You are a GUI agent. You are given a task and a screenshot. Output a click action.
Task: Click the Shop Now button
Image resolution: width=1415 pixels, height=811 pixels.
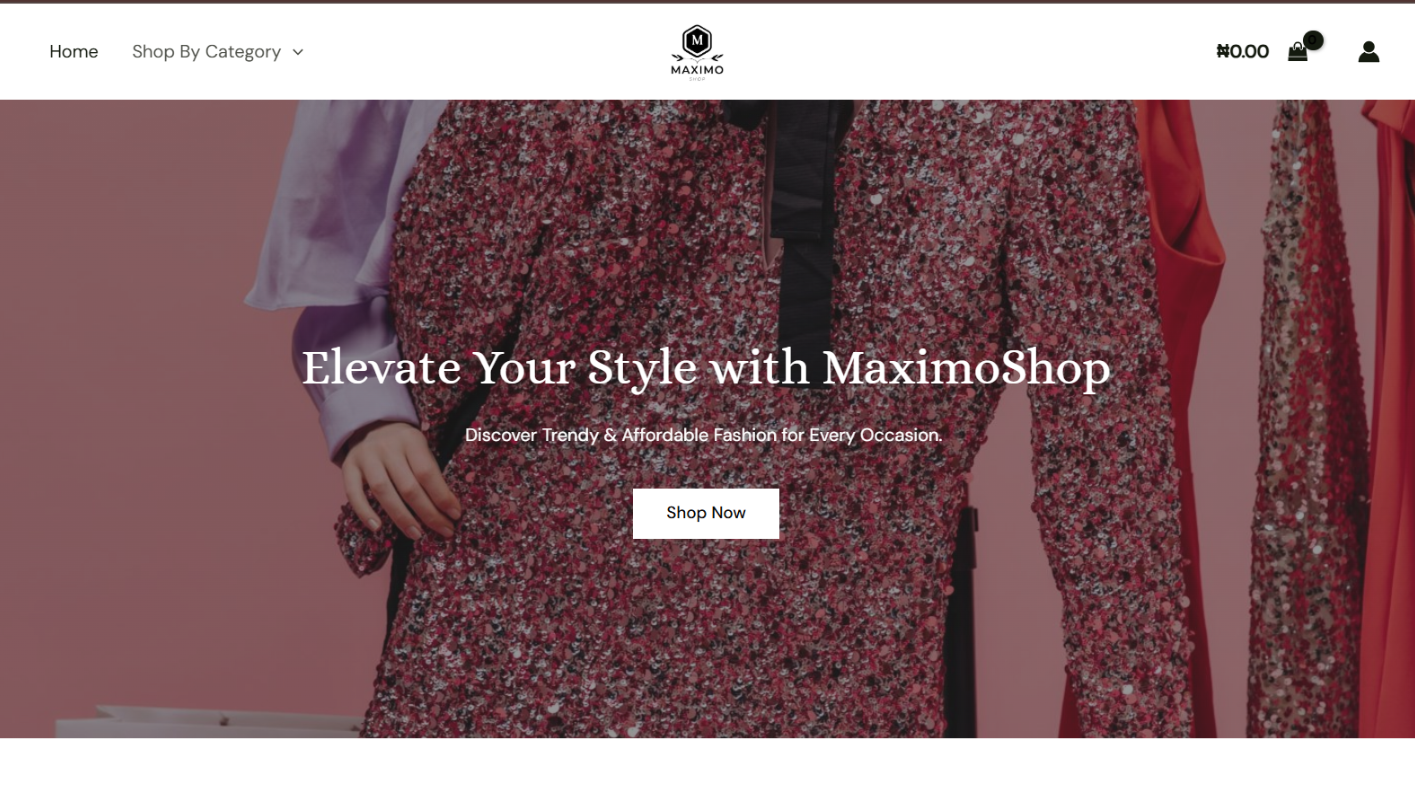pos(706,513)
